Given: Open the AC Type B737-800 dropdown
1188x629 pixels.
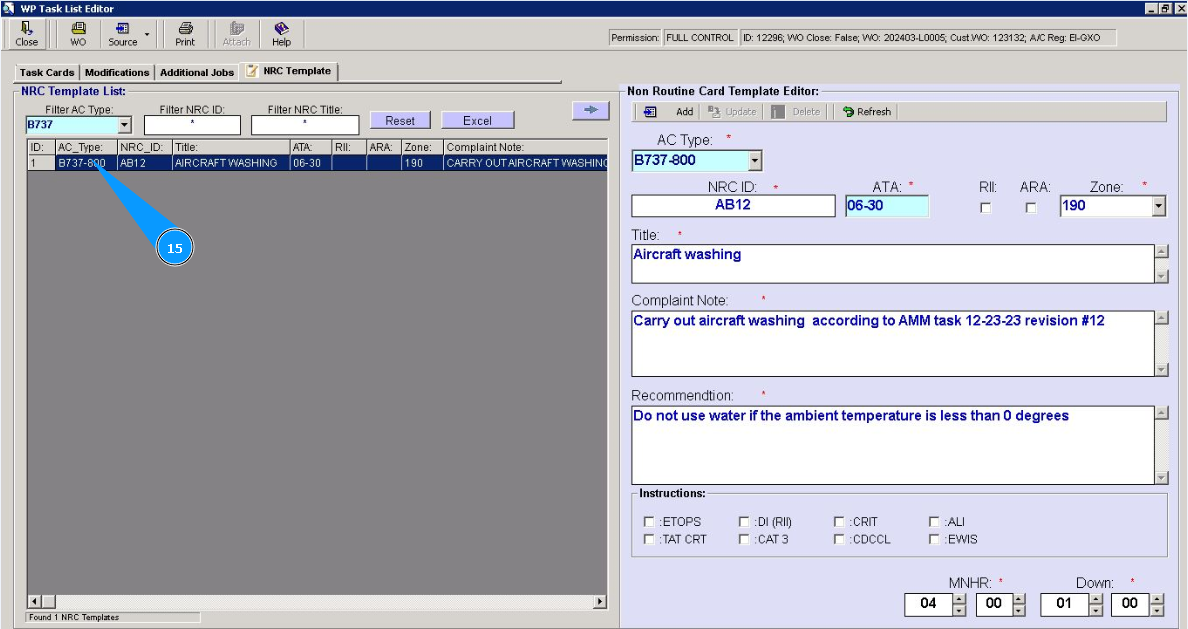Looking at the screenshot, I should 754,161.
